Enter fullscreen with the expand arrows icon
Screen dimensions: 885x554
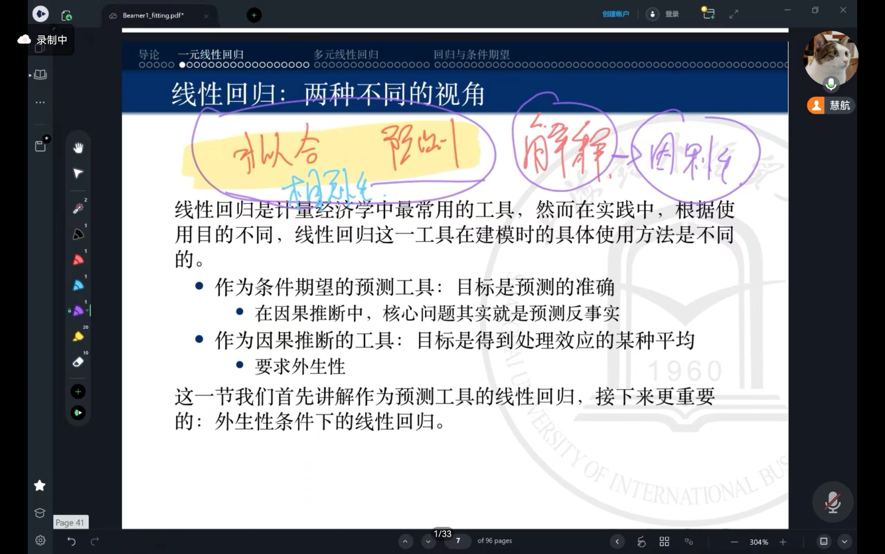(x=734, y=15)
